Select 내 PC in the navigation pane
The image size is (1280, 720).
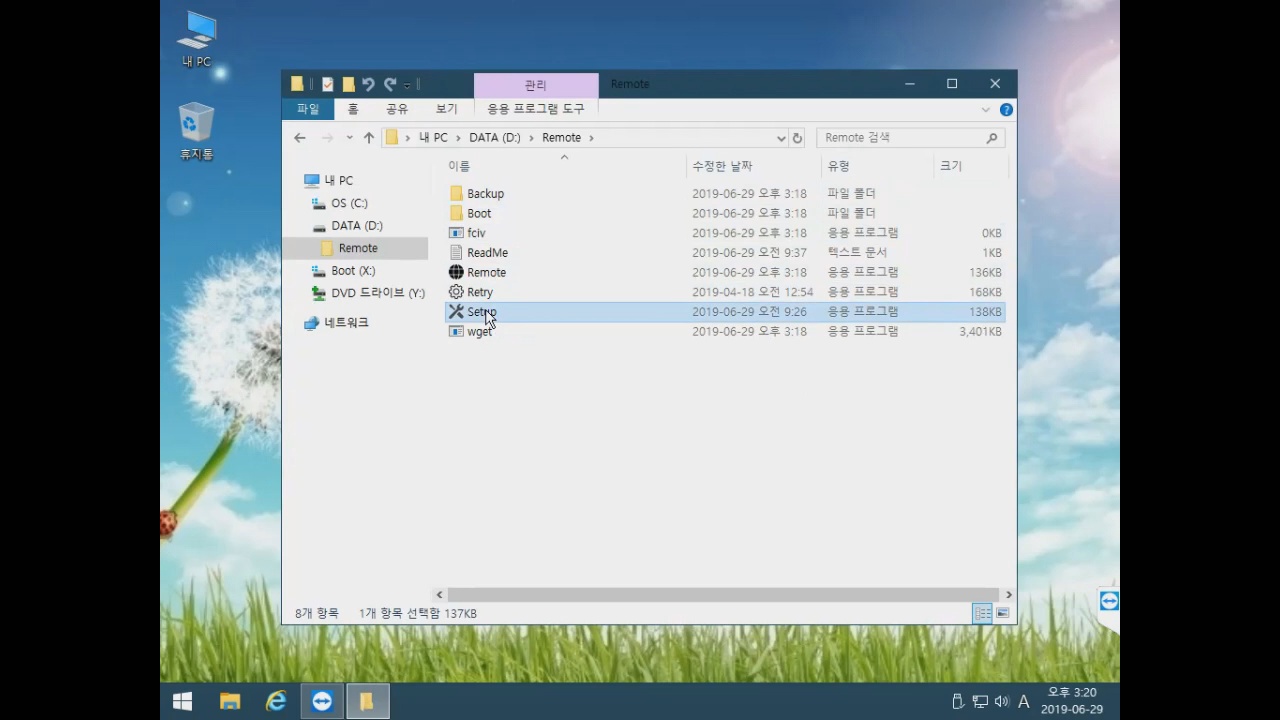coord(338,181)
